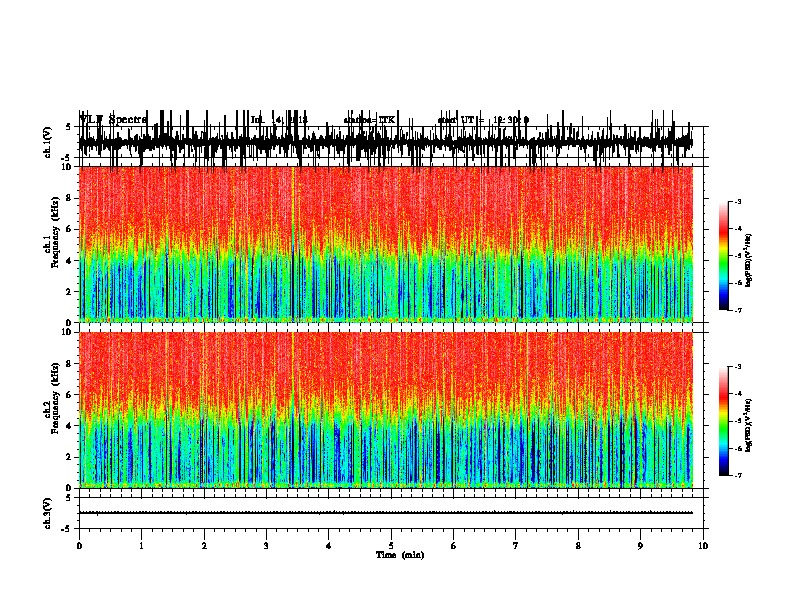Click the time axis tick label 1
This screenshot has height=612, width=792.
141,546
